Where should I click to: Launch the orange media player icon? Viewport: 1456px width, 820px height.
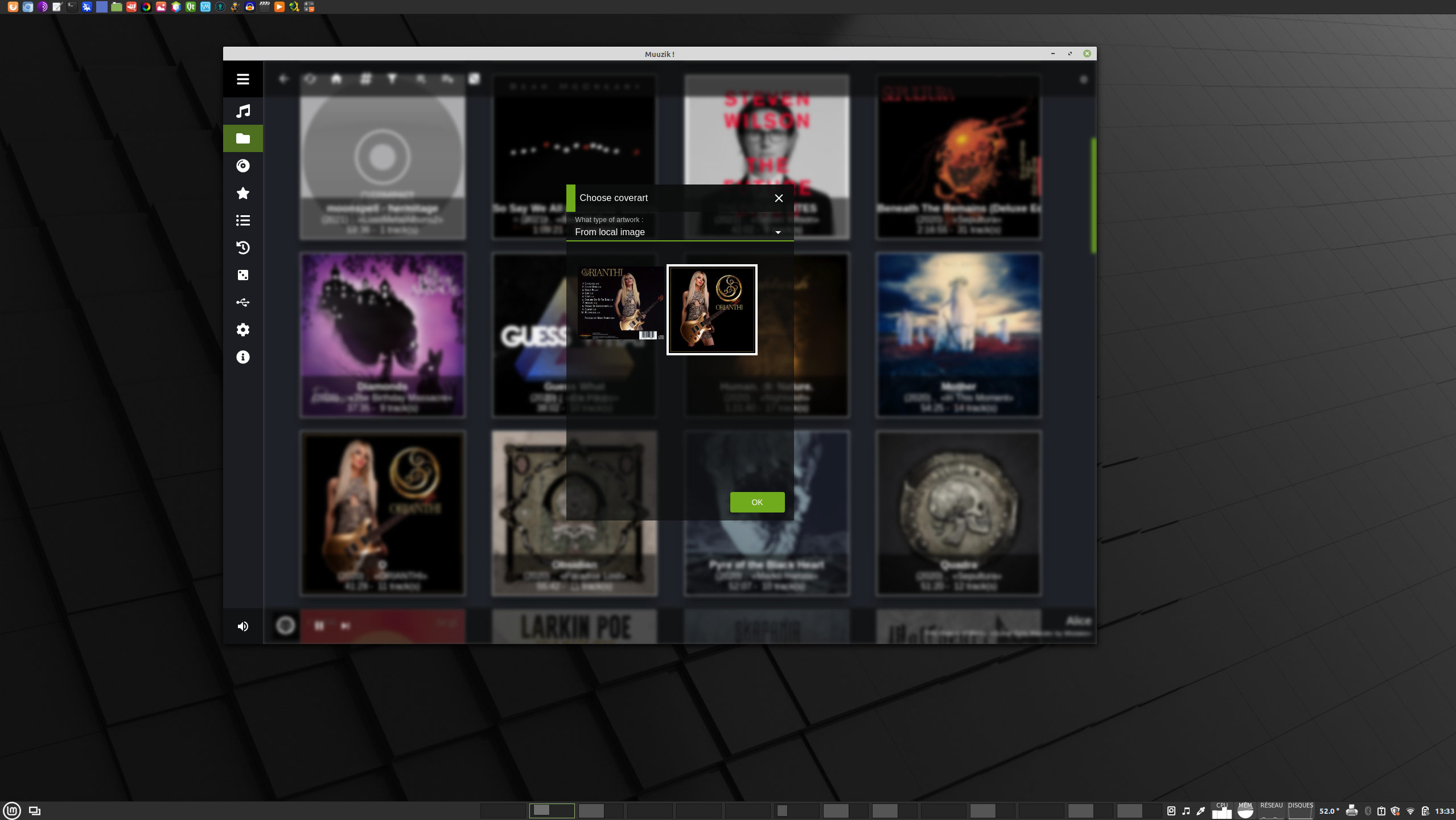click(x=279, y=7)
